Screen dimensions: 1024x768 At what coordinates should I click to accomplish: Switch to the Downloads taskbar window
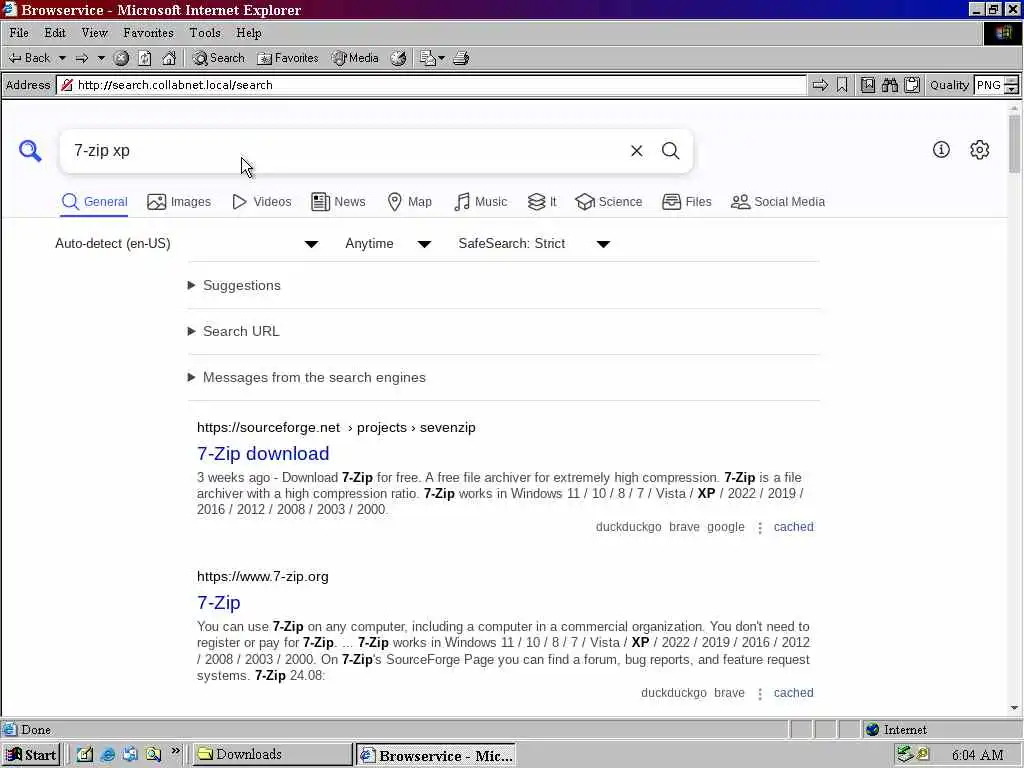pyautogui.click(x=272, y=754)
